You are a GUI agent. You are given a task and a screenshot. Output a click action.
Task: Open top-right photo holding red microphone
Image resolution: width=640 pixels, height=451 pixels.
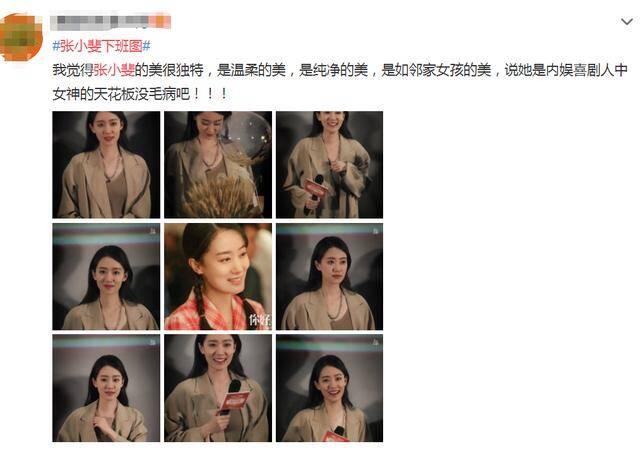pyautogui.click(x=329, y=164)
